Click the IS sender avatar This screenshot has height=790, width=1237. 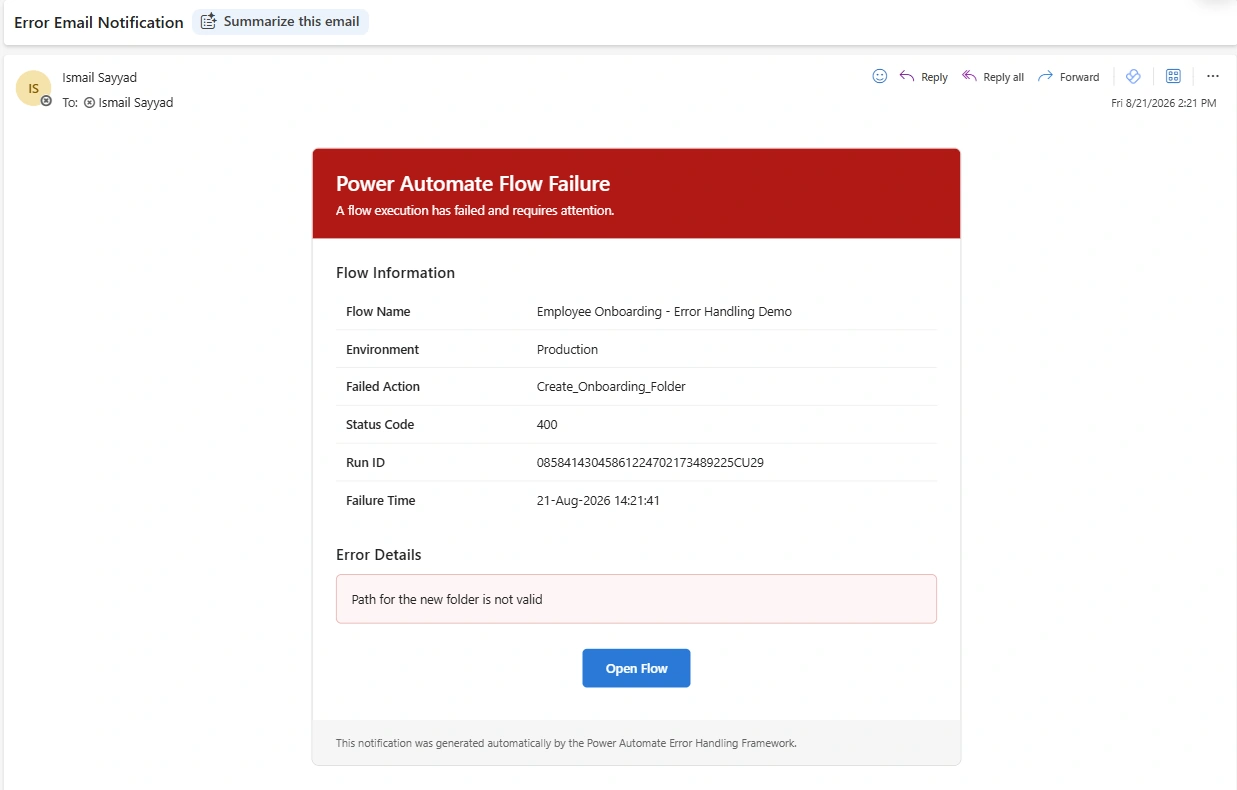tap(33, 88)
